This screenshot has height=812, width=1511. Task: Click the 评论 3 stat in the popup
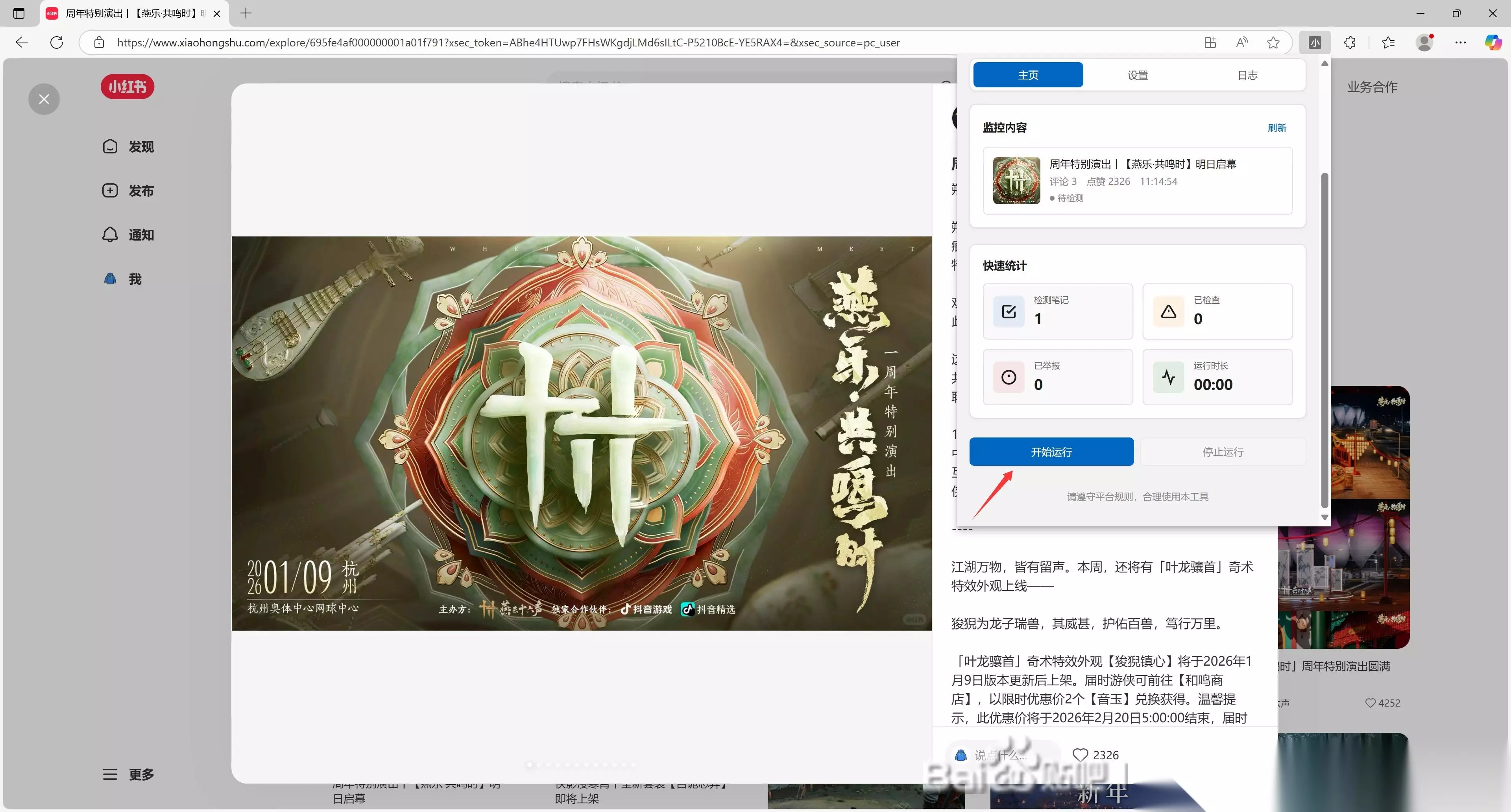(1063, 182)
